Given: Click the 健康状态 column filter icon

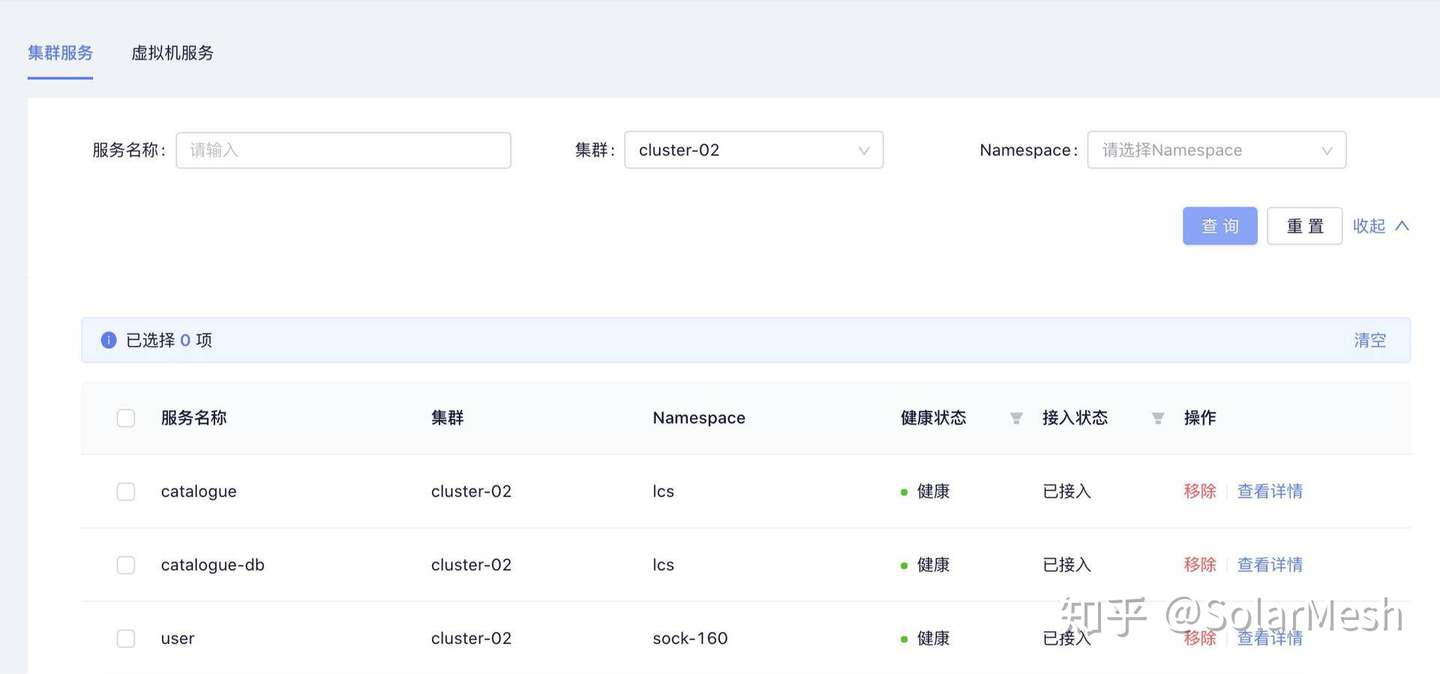Looking at the screenshot, I should coord(1016,418).
